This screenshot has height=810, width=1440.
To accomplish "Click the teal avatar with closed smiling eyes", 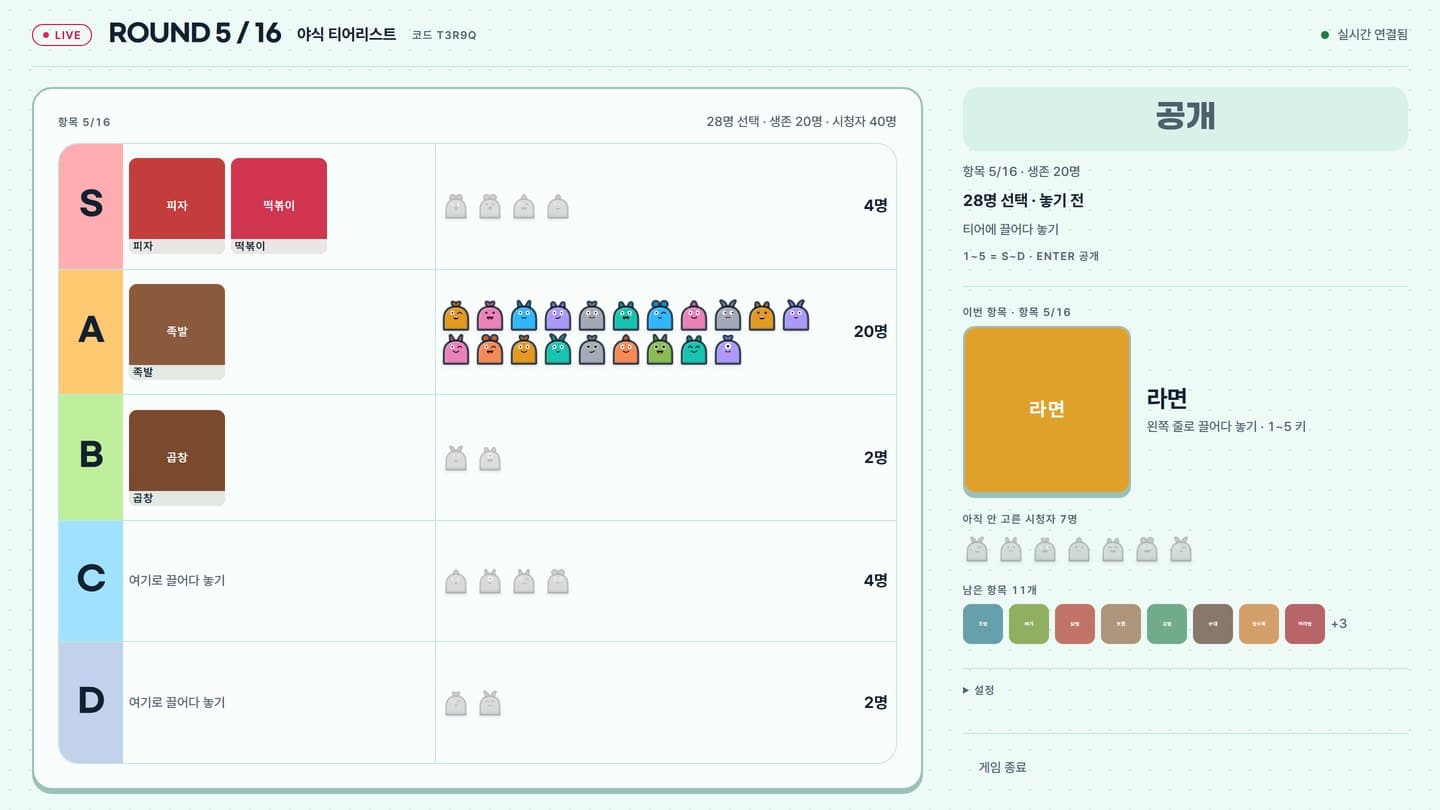I will [x=694, y=349].
